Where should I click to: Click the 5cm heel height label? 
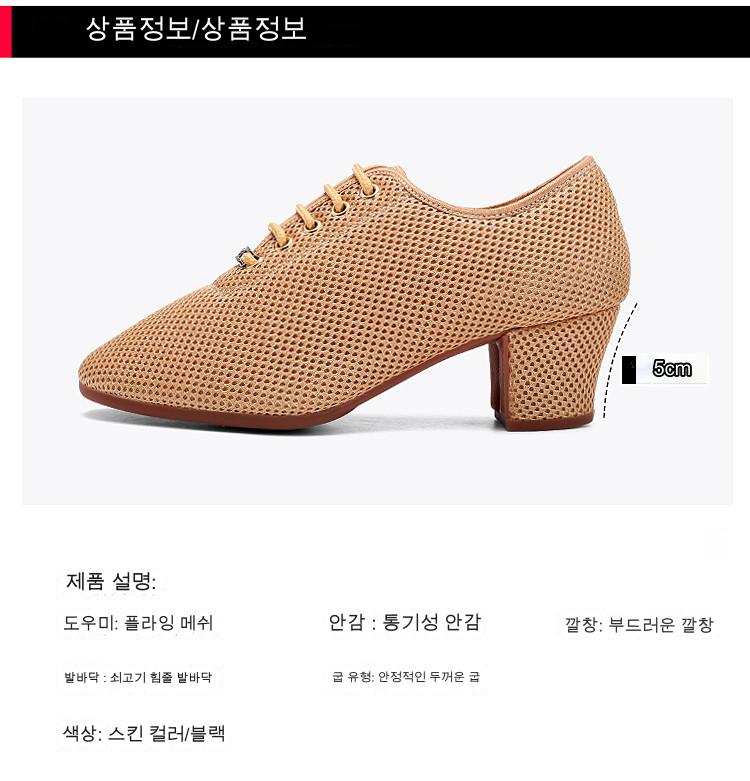tap(672, 369)
